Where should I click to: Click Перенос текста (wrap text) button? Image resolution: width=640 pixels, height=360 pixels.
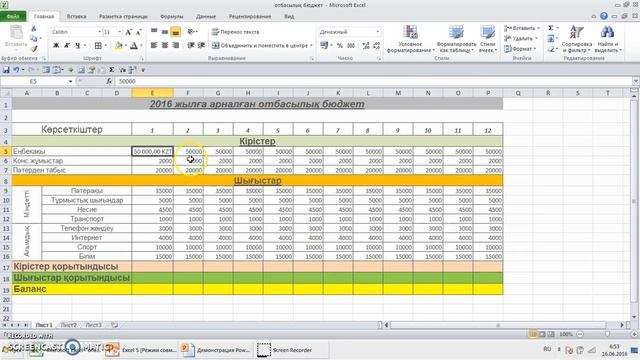[236, 32]
